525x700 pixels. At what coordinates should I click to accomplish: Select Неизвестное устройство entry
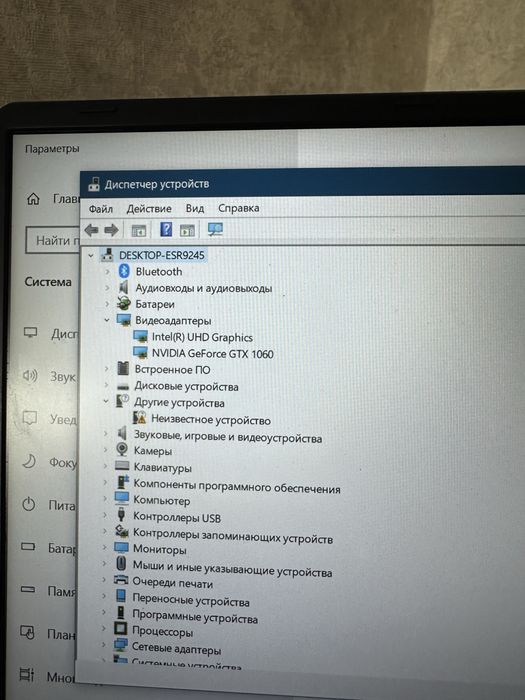(211, 420)
